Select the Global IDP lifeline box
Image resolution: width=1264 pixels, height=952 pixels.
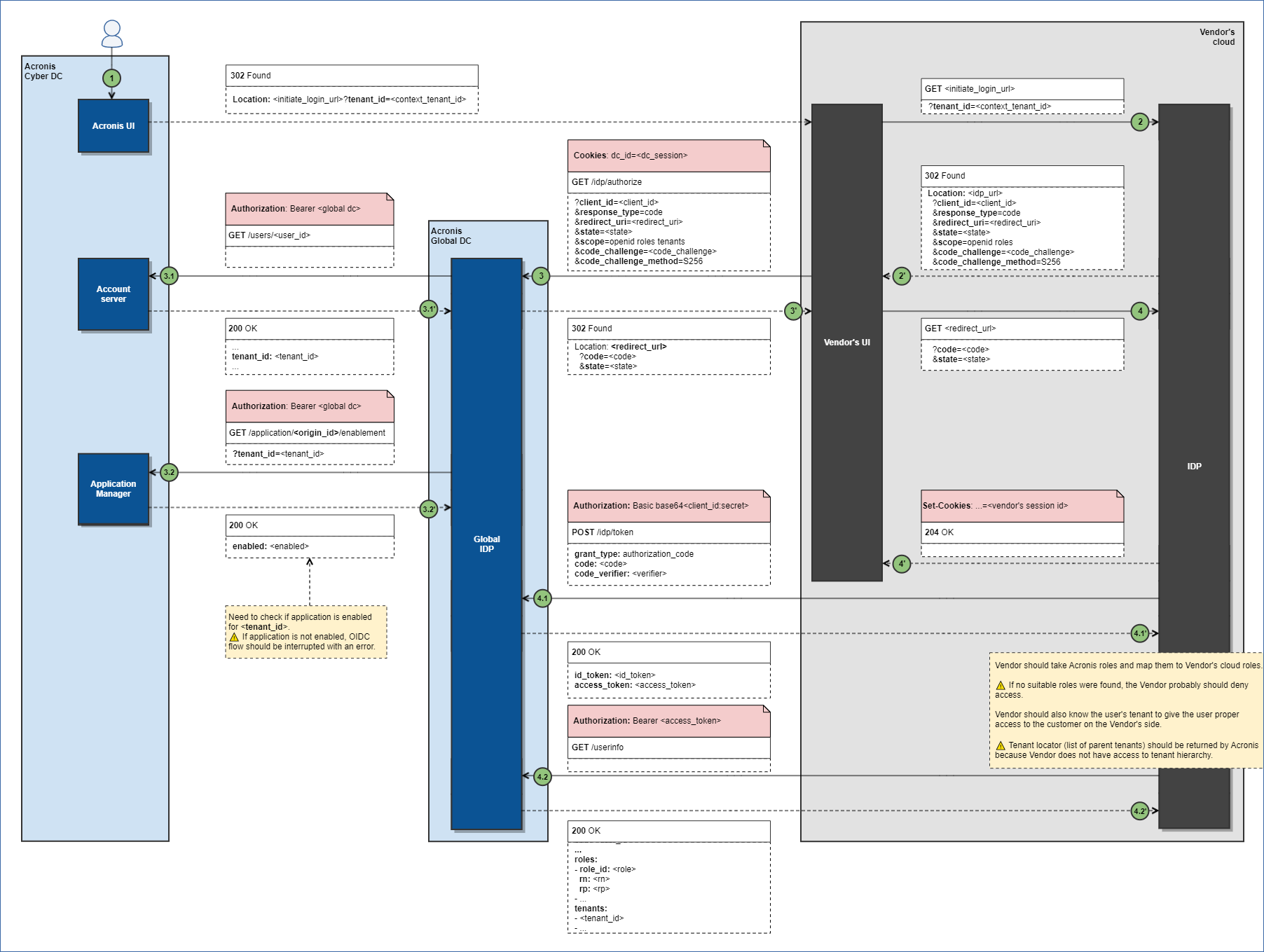pyautogui.click(x=486, y=544)
